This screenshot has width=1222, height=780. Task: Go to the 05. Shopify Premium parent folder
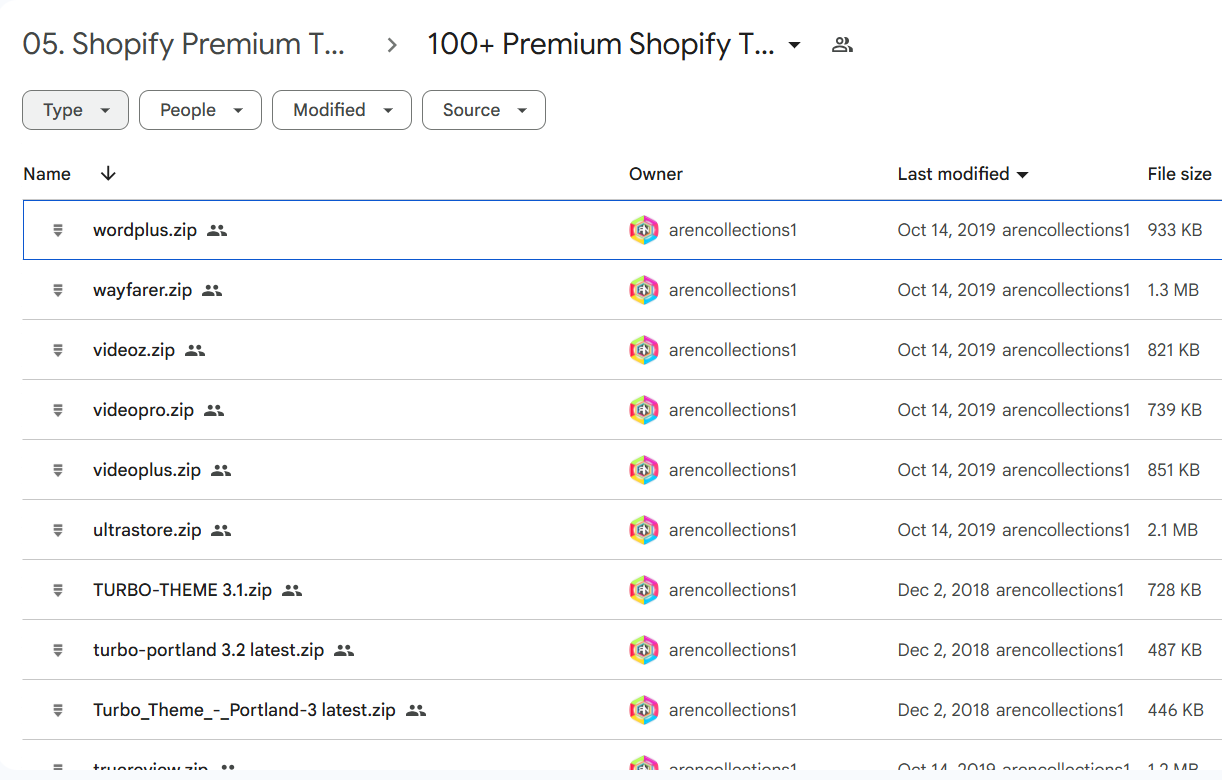click(184, 45)
